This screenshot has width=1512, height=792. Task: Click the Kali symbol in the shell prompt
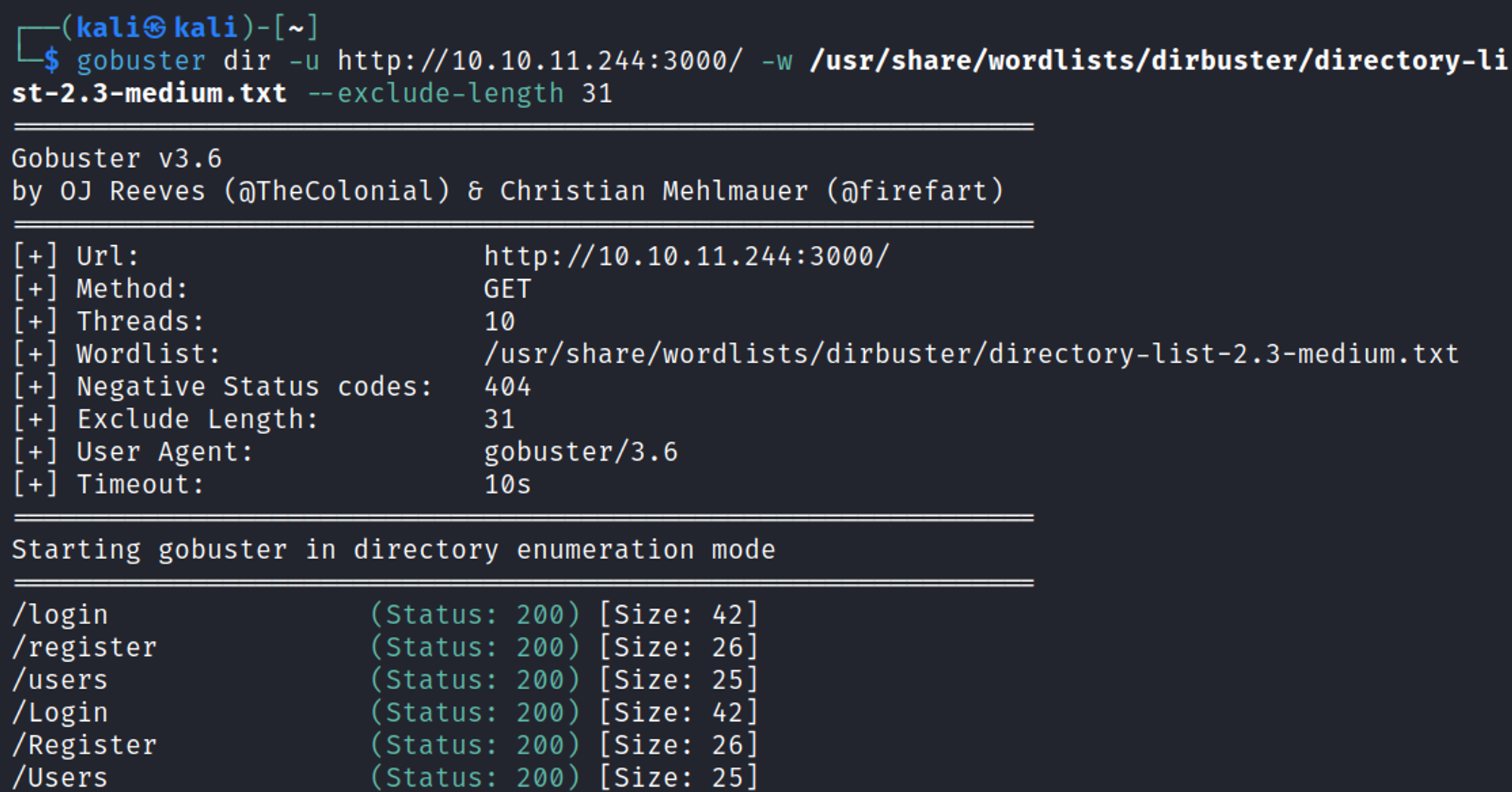(155, 28)
